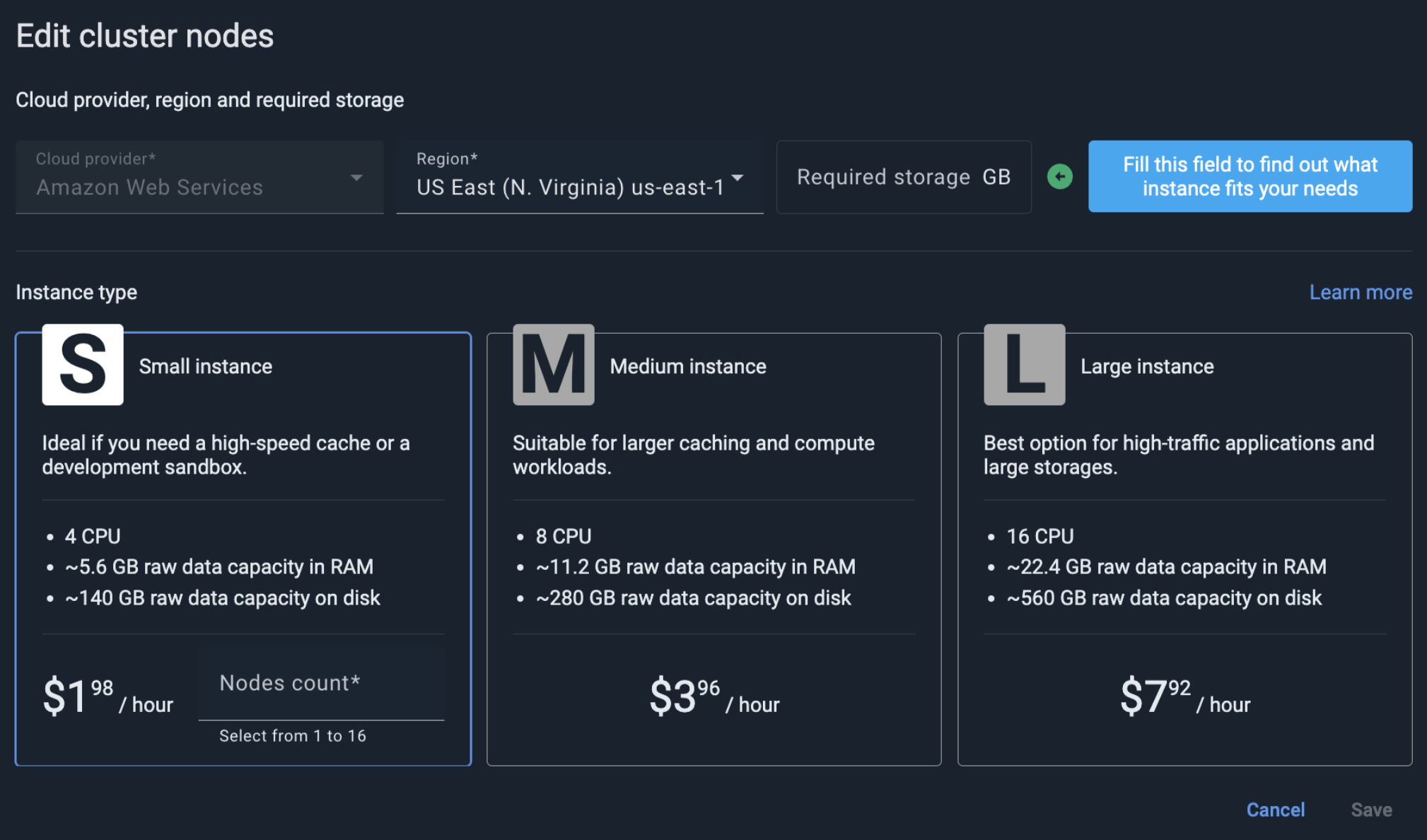Screen dimensions: 1427x840
Task: Click the Nodes count input field
Action: [322, 684]
